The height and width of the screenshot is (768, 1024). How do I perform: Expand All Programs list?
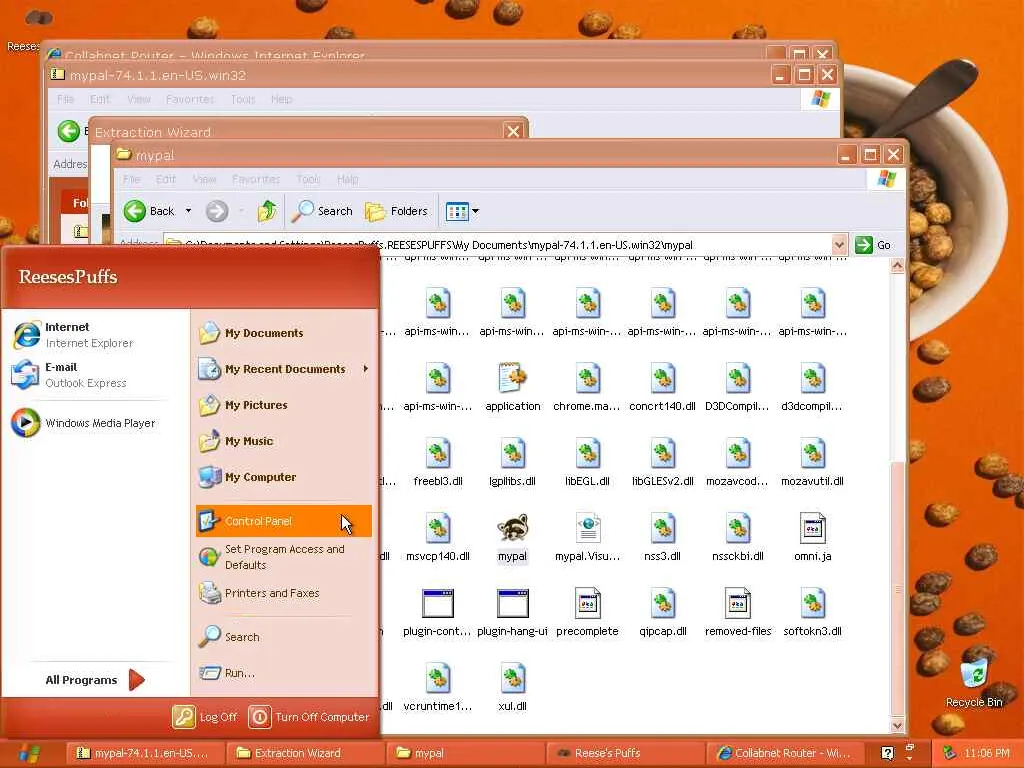tap(95, 680)
